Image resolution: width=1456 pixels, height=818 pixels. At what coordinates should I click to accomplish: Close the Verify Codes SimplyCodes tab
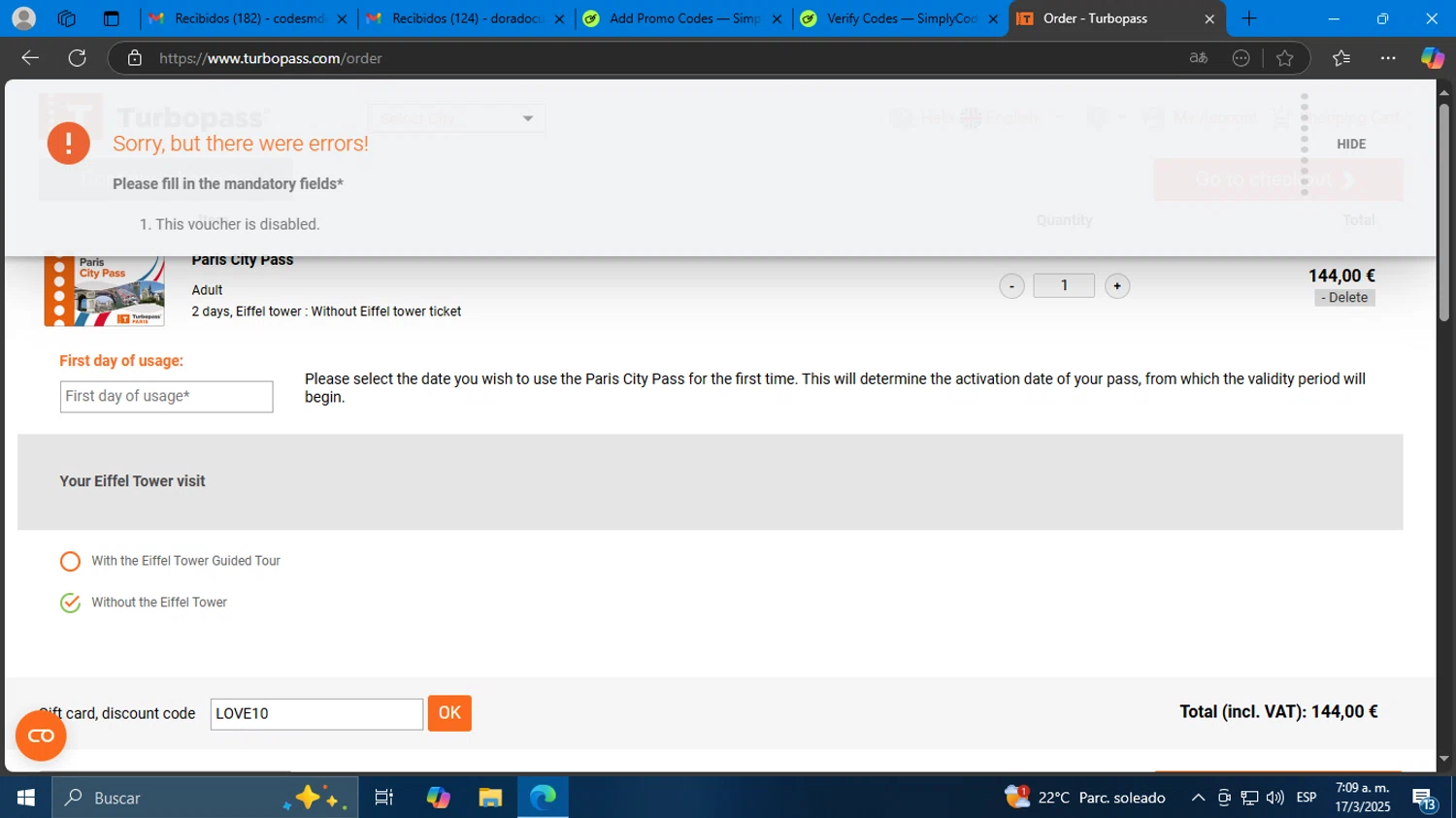coord(993,18)
